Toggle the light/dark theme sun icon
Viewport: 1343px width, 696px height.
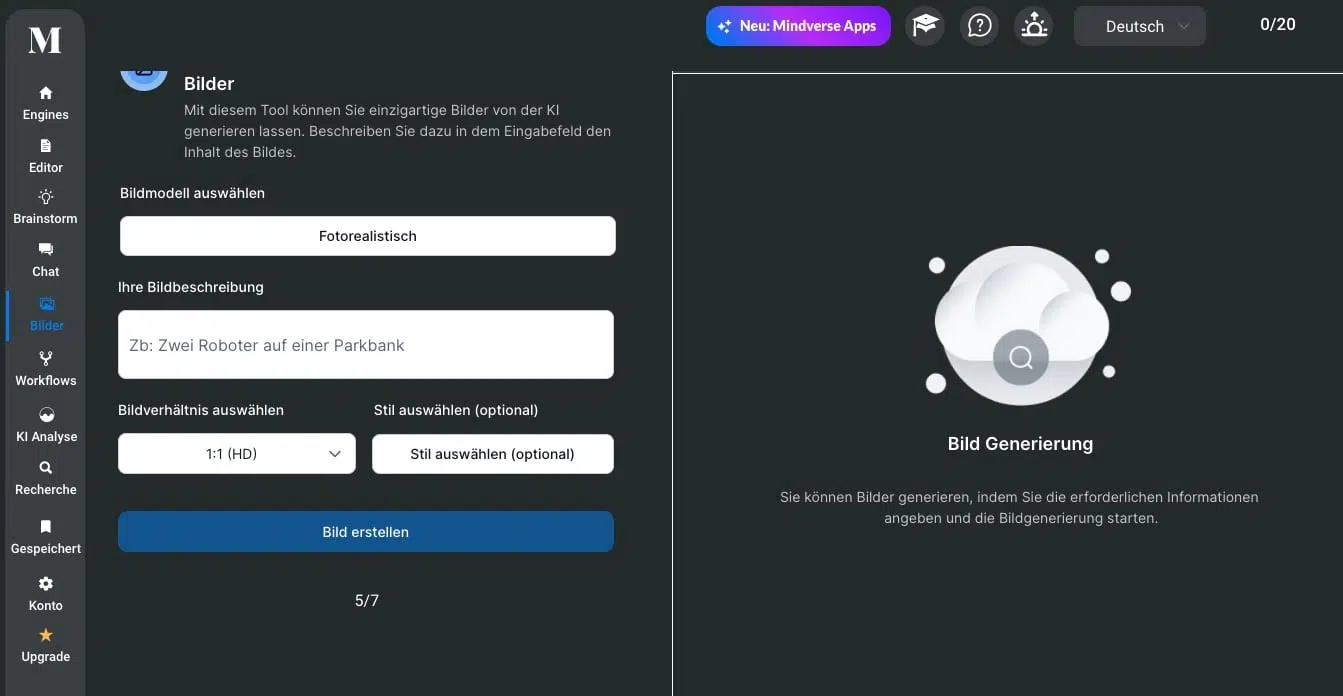(1033, 26)
